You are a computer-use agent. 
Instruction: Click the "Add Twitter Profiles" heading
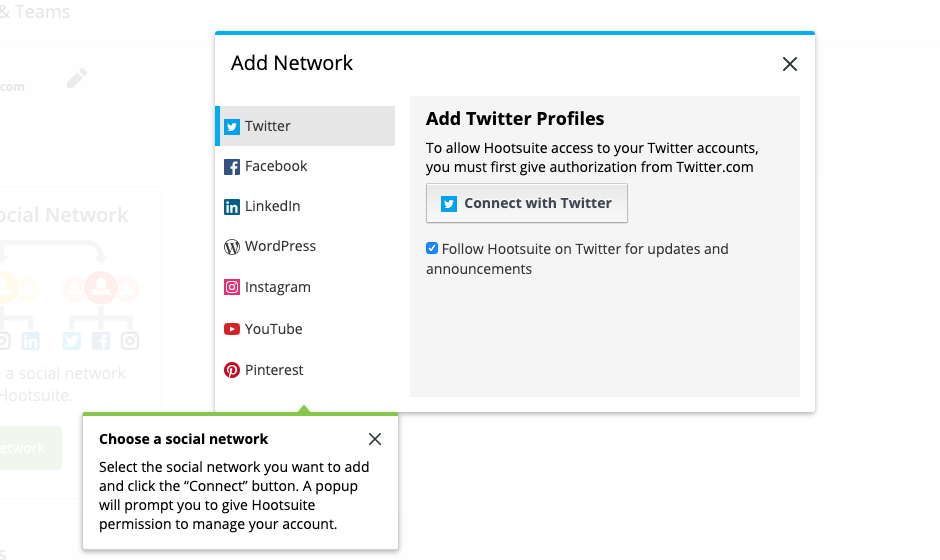515,119
